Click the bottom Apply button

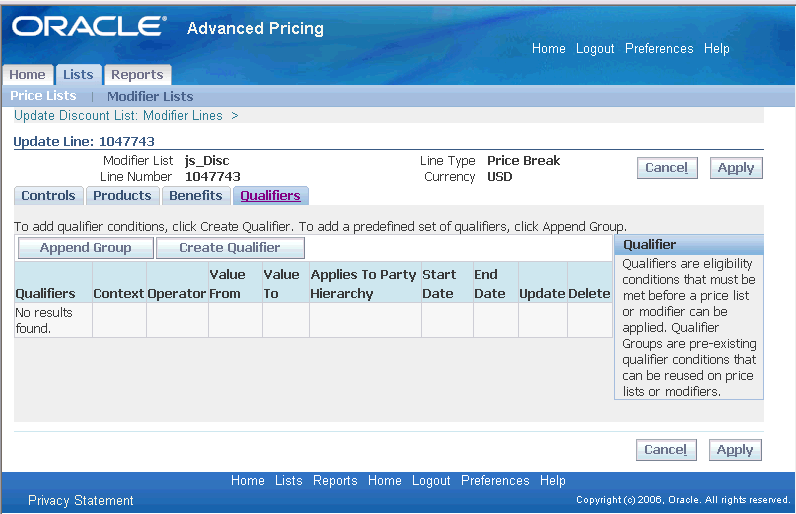[735, 450]
